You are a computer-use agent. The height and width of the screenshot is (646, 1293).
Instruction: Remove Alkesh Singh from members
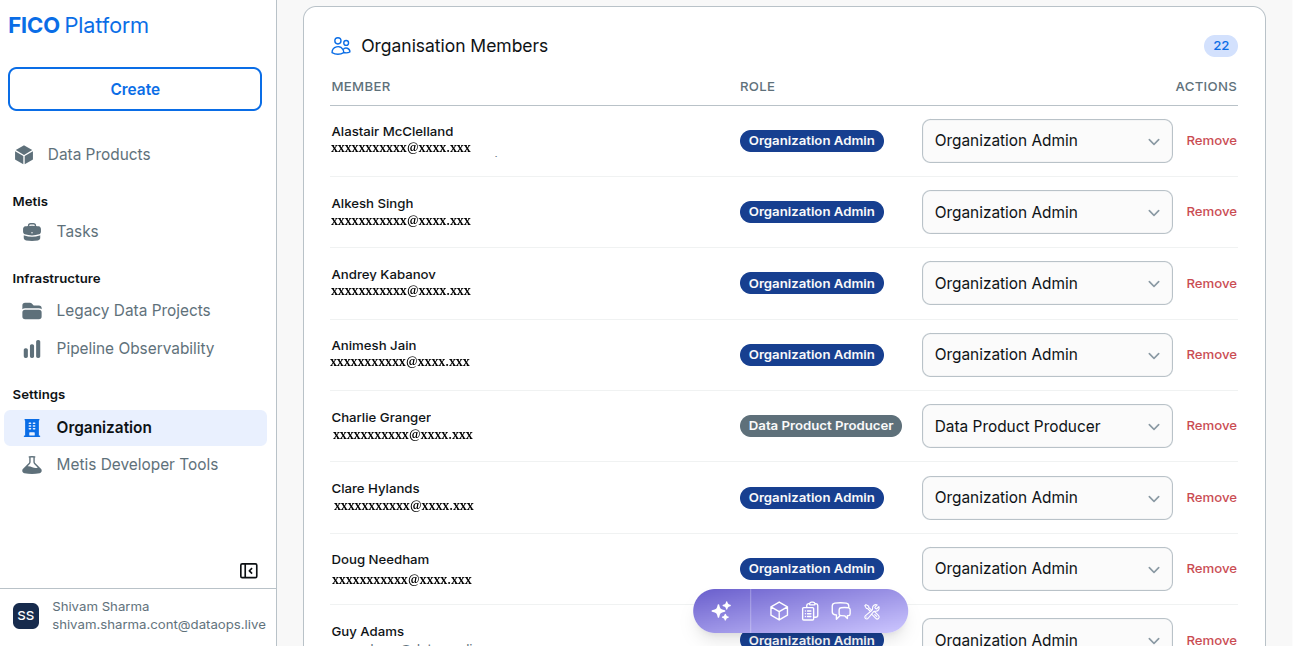tap(1211, 212)
